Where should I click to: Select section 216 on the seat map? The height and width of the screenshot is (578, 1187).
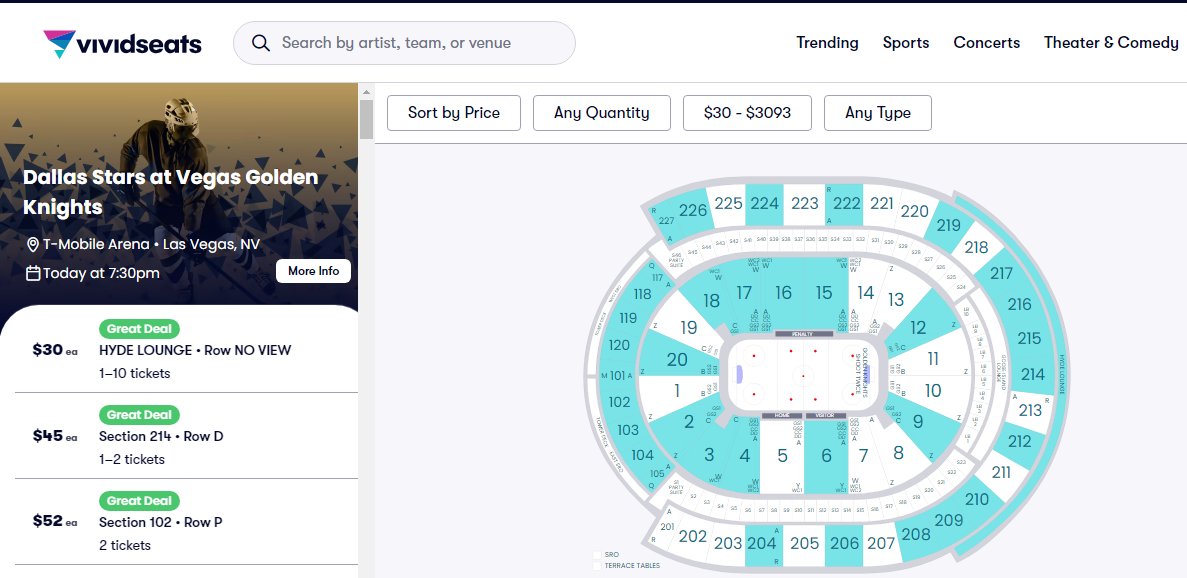click(x=1019, y=305)
